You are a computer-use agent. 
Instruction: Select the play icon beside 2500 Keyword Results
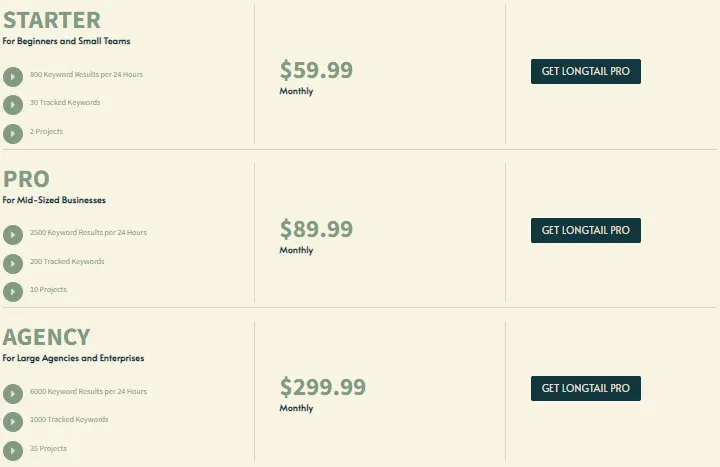click(x=13, y=235)
